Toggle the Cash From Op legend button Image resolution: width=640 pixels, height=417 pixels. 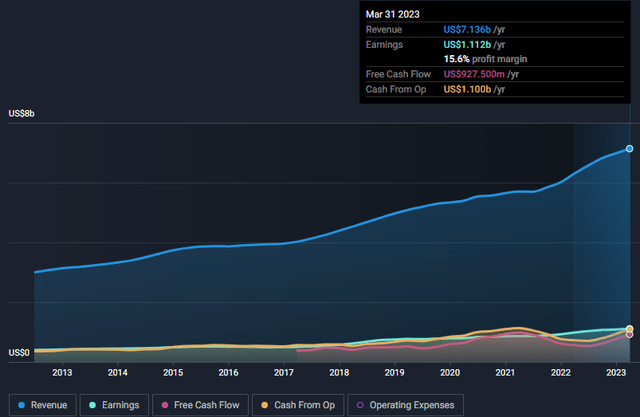tap(298, 405)
